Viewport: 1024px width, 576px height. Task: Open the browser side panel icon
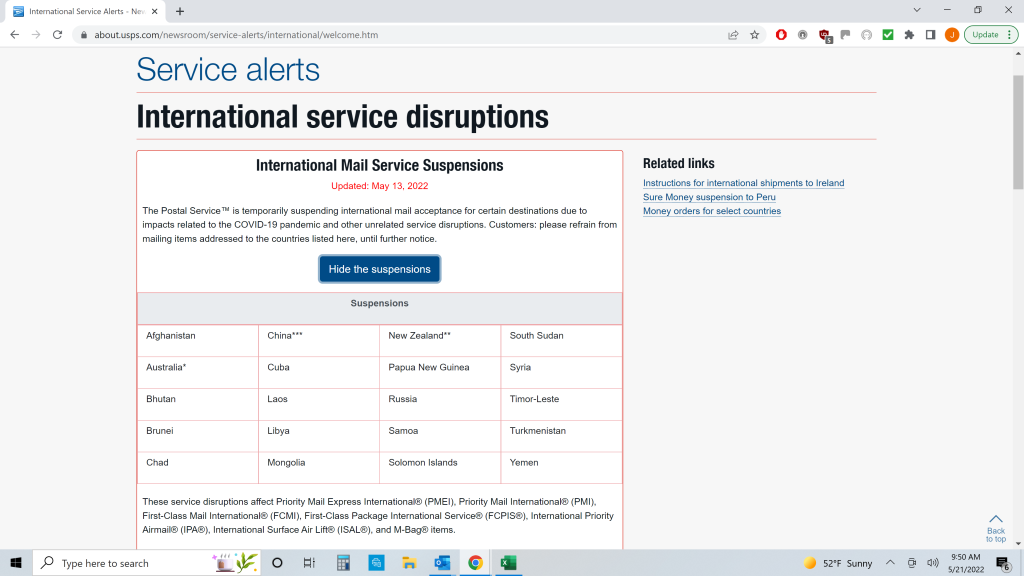[930, 34]
